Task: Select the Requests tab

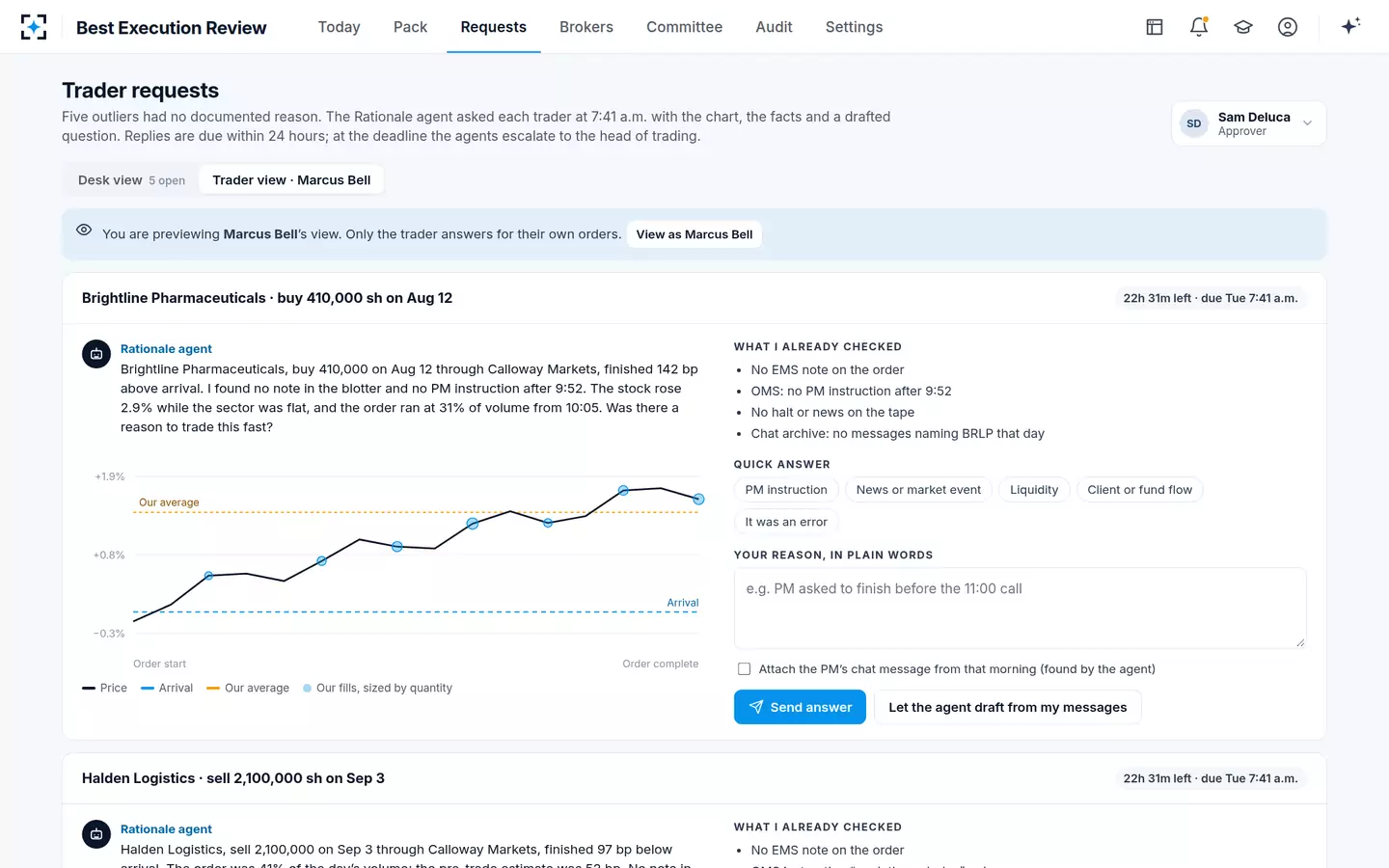Action: tap(493, 27)
